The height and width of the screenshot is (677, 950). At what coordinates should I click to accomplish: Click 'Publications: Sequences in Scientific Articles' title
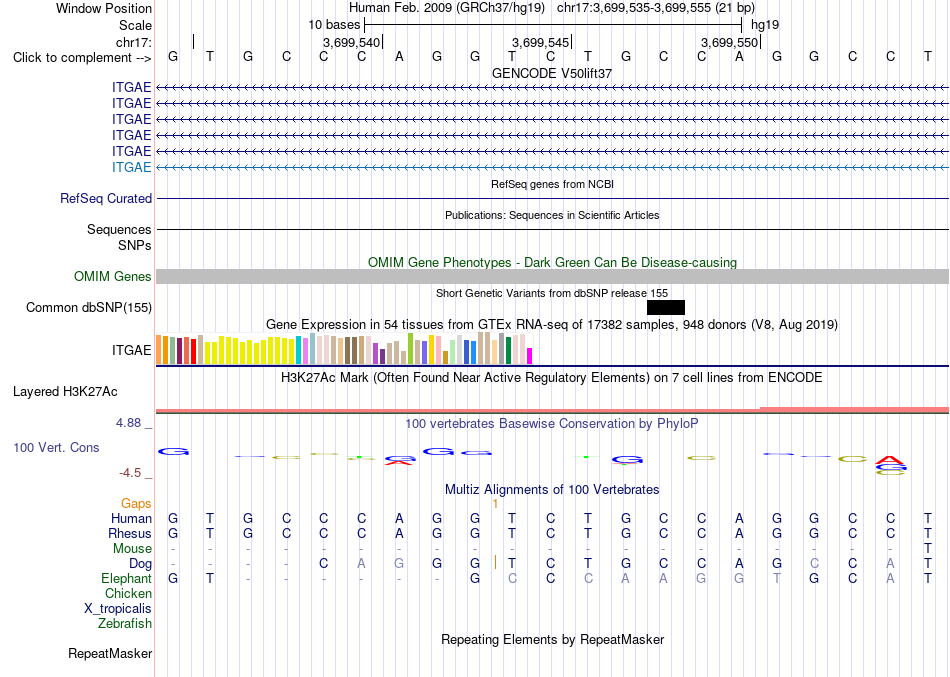(552, 215)
